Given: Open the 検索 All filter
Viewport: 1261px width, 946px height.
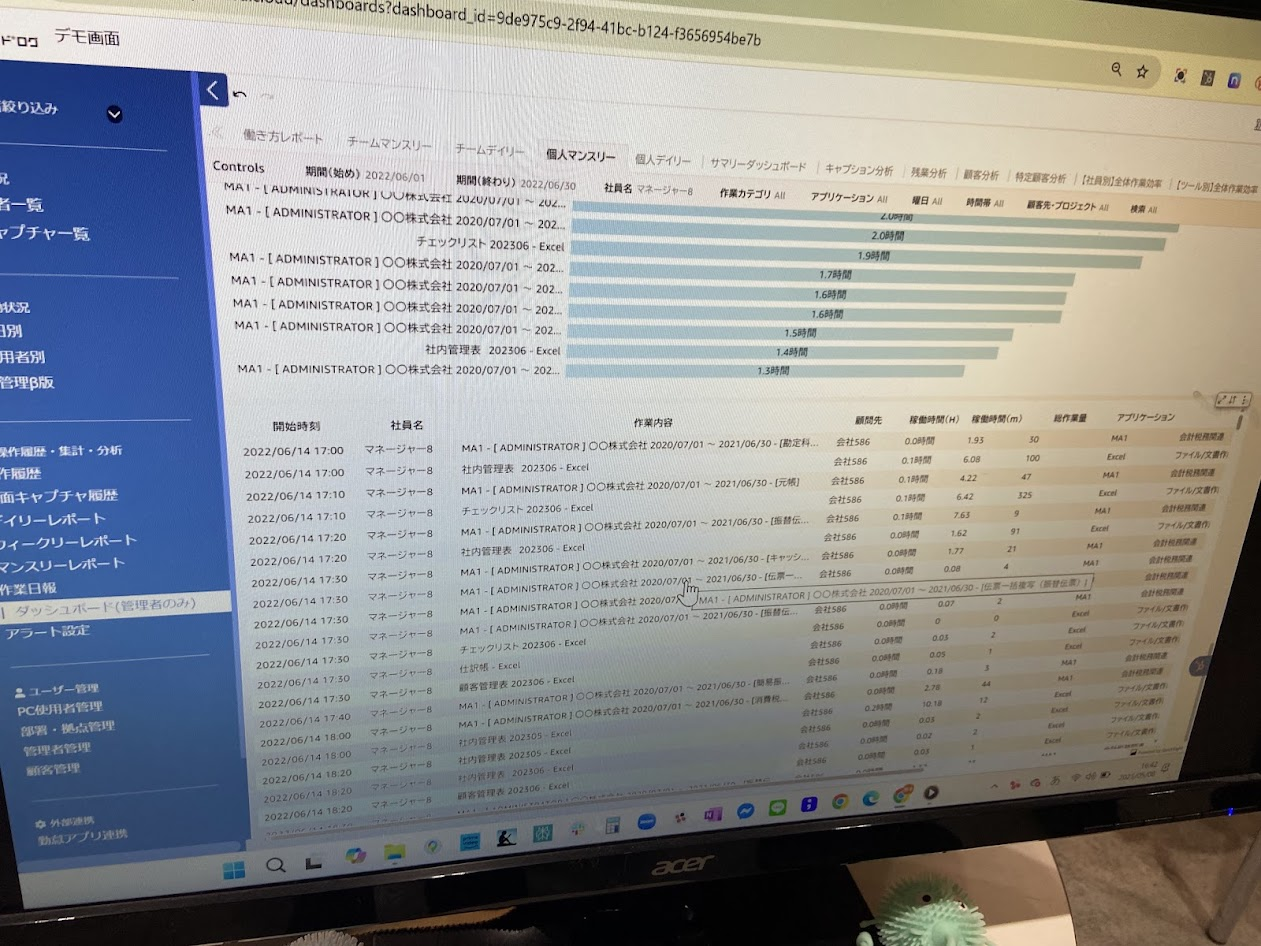Looking at the screenshot, I should click(x=1143, y=209).
